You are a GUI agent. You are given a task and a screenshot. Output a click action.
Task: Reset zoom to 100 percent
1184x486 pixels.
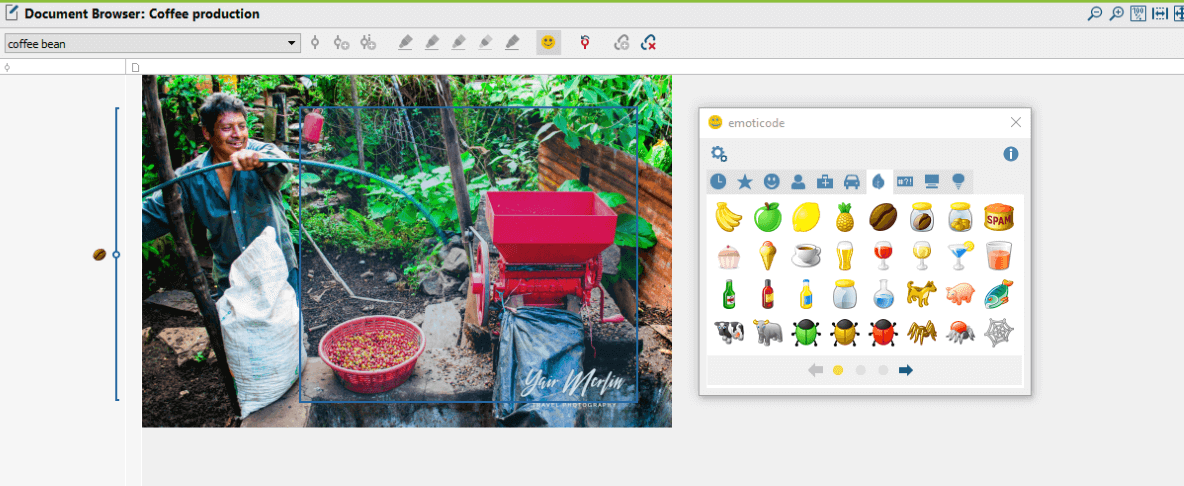pyautogui.click(x=1138, y=14)
